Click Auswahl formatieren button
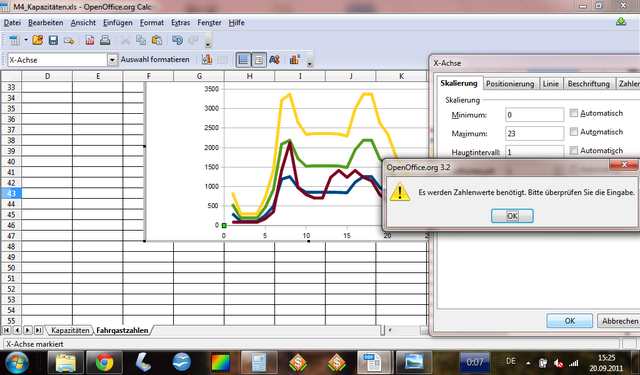 155,60
